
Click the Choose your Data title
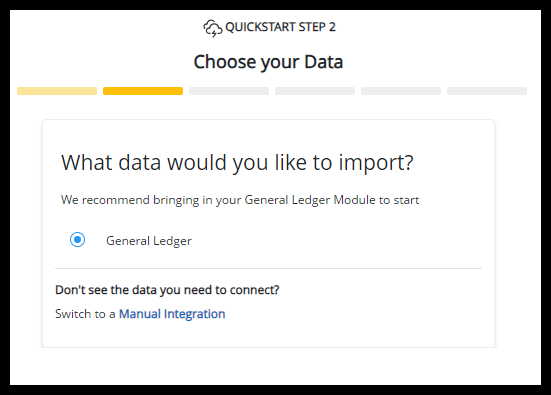click(268, 62)
